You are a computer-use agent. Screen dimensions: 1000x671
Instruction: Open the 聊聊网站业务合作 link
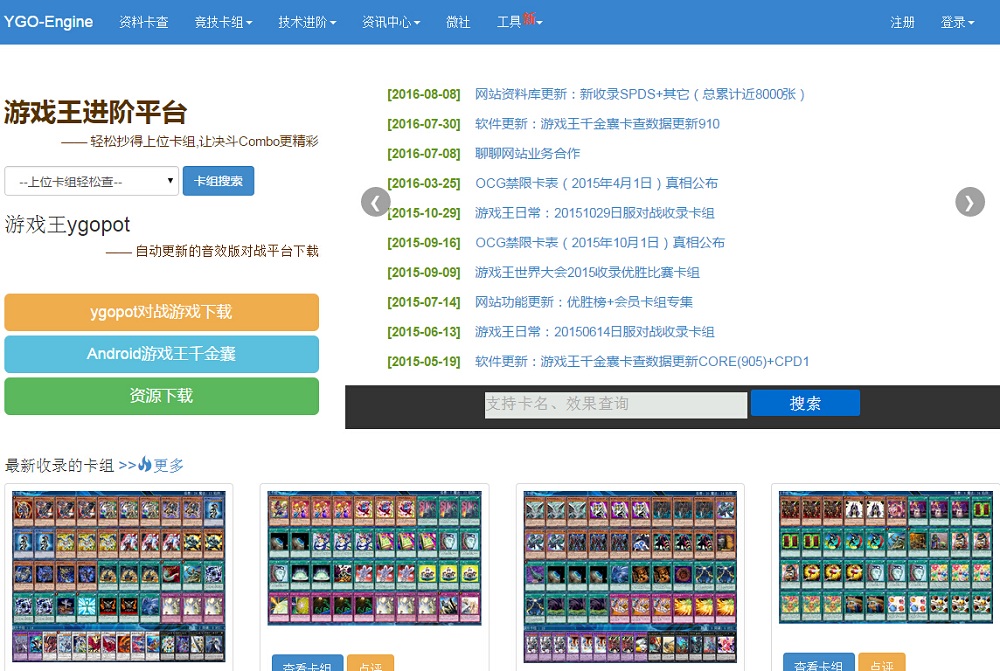pos(527,154)
